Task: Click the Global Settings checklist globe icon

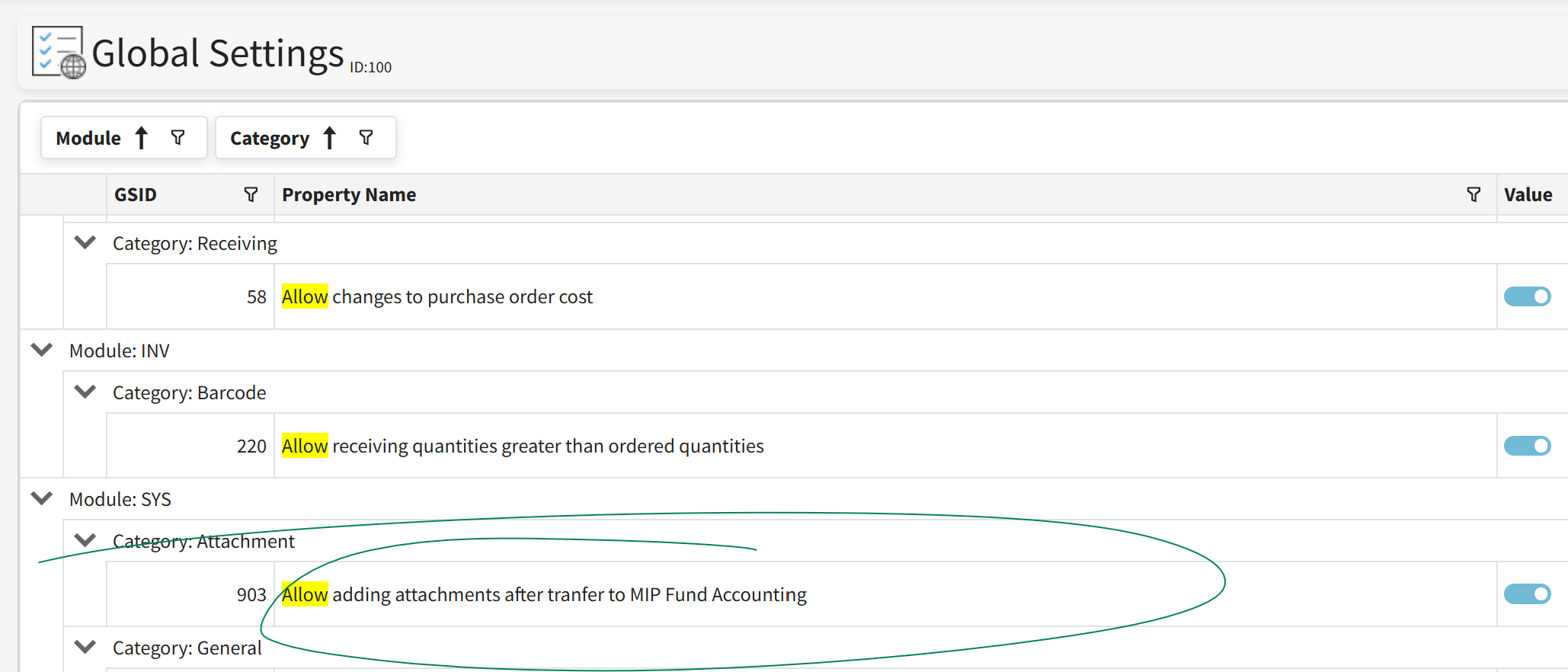Action: [58, 53]
